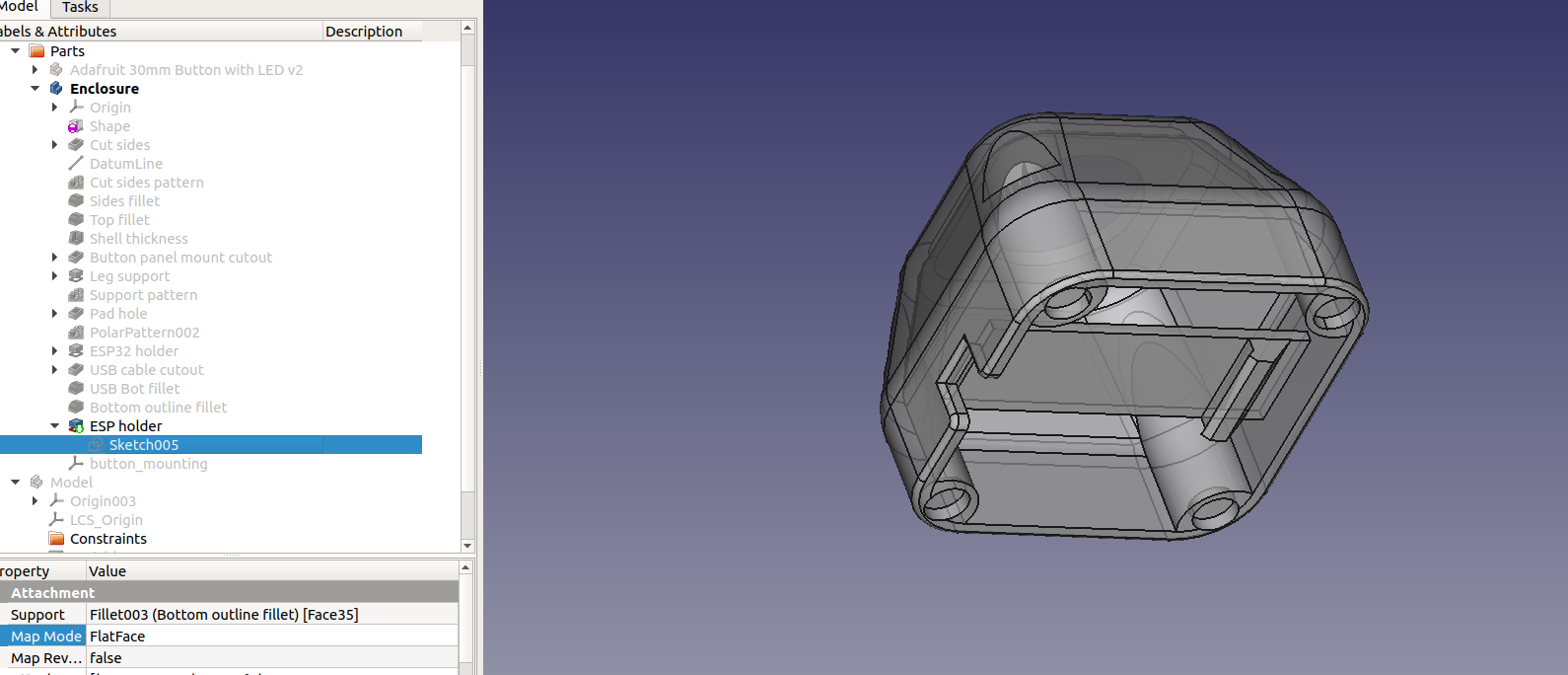Click the USB cable cutout icon

pos(76,370)
